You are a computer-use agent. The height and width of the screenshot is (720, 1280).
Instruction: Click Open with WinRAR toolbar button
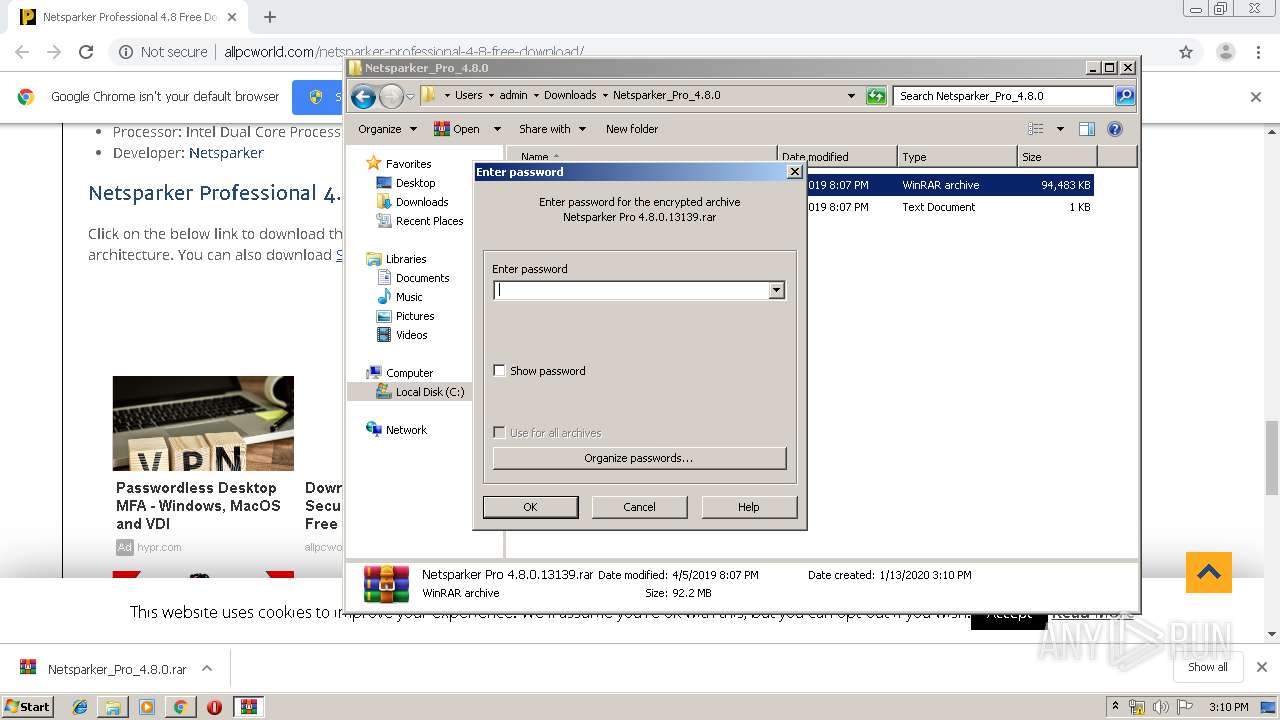[x=456, y=129]
